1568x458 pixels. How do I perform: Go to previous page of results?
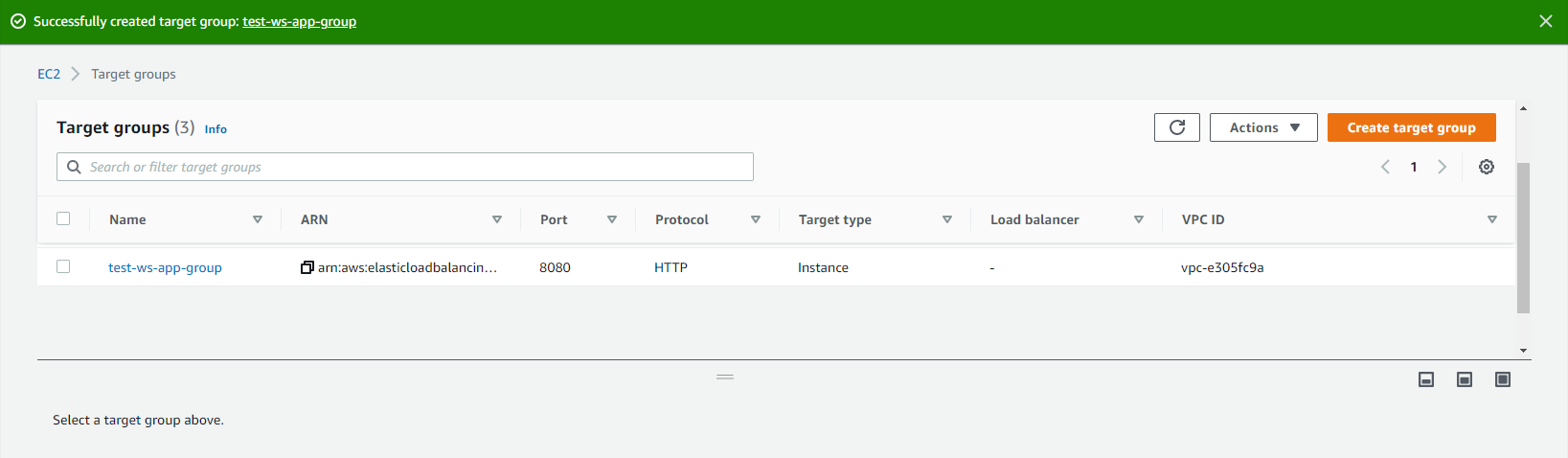coord(1385,167)
